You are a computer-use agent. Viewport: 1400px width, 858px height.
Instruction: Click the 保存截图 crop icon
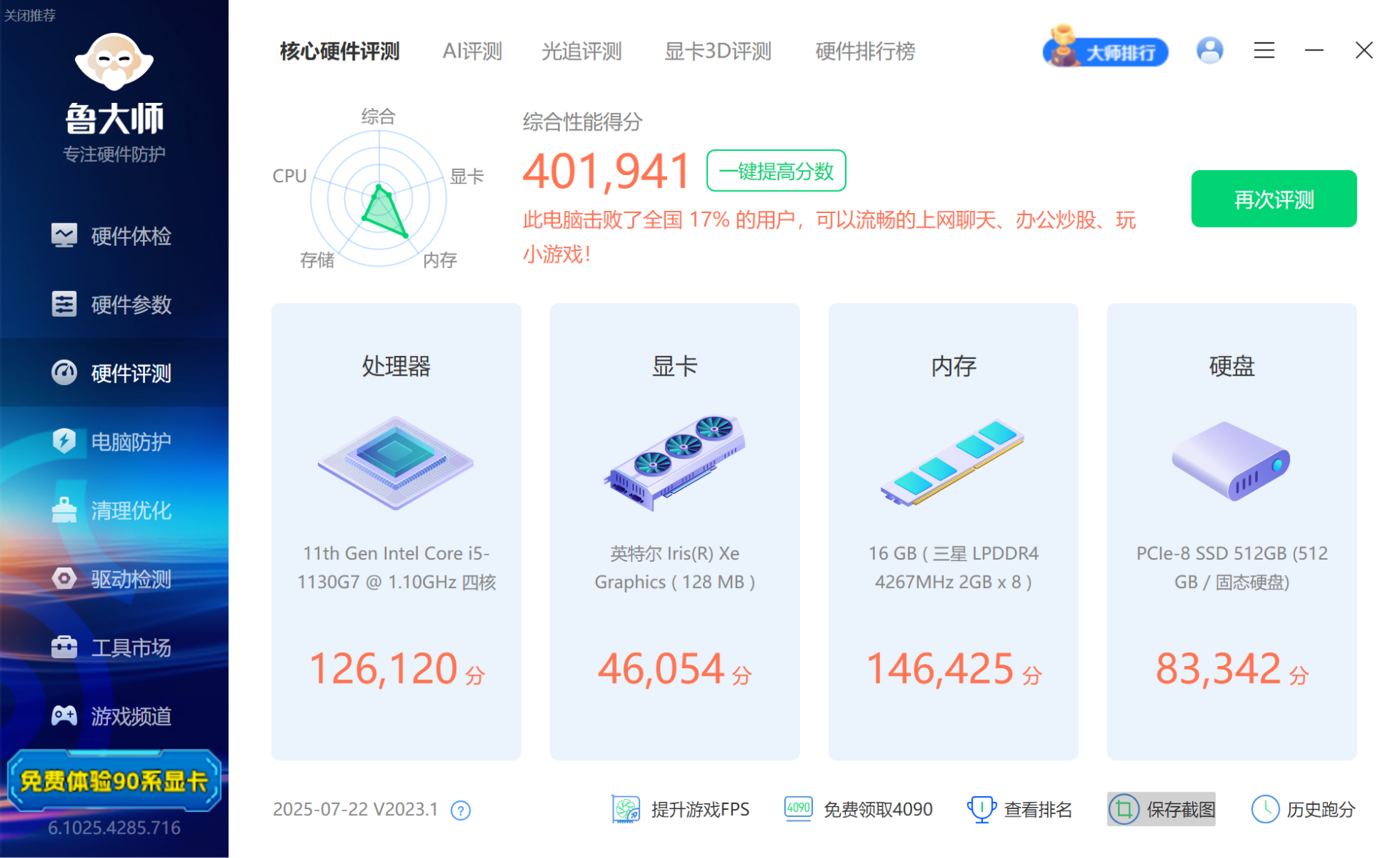(x=1124, y=809)
